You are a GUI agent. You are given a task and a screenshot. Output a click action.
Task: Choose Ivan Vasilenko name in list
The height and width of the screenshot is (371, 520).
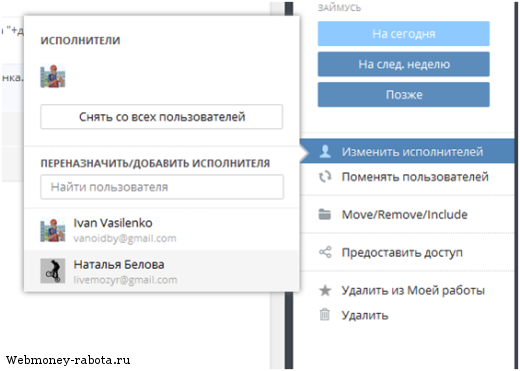tap(113, 223)
